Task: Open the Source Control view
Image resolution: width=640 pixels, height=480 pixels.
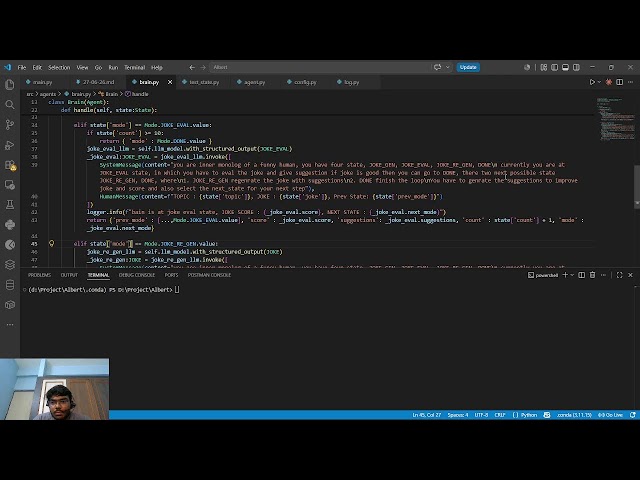Action: tap(10, 124)
